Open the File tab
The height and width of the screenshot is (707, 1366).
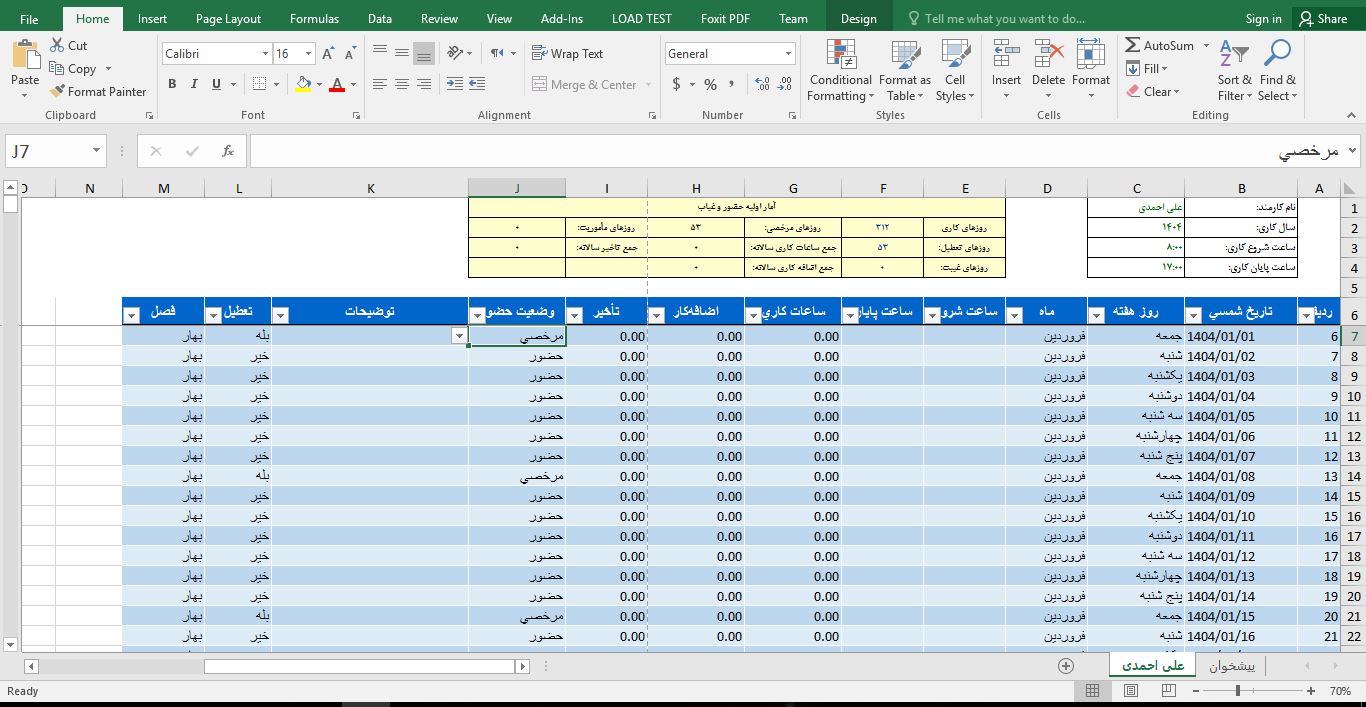(29, 19)
